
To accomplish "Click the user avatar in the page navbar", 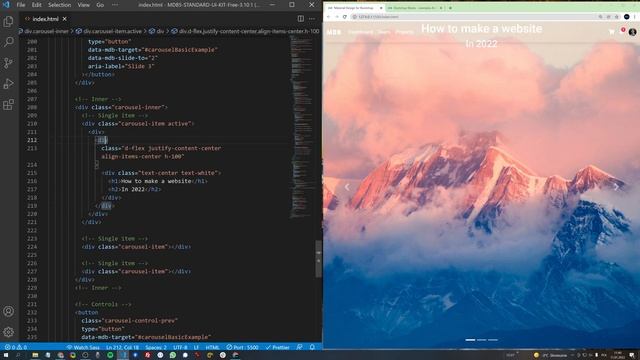I will pyautogui.click(x=633, y=32).
